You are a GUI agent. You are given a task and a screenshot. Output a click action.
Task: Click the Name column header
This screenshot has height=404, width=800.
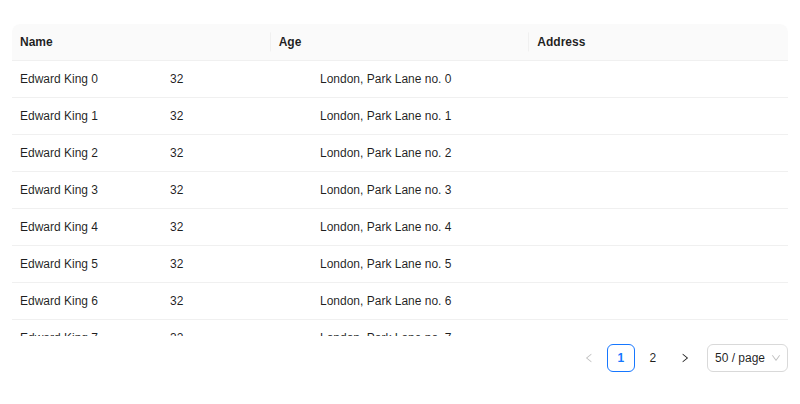37,42
